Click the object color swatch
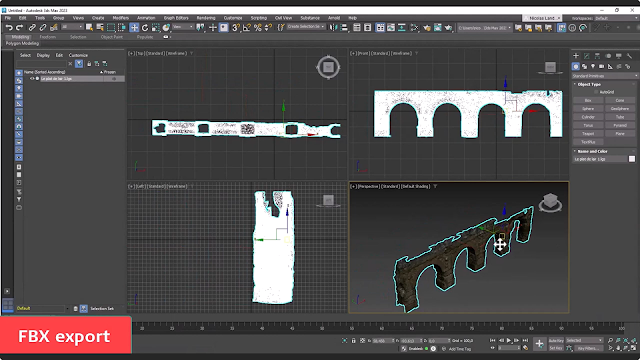 [x=632, y=159]
